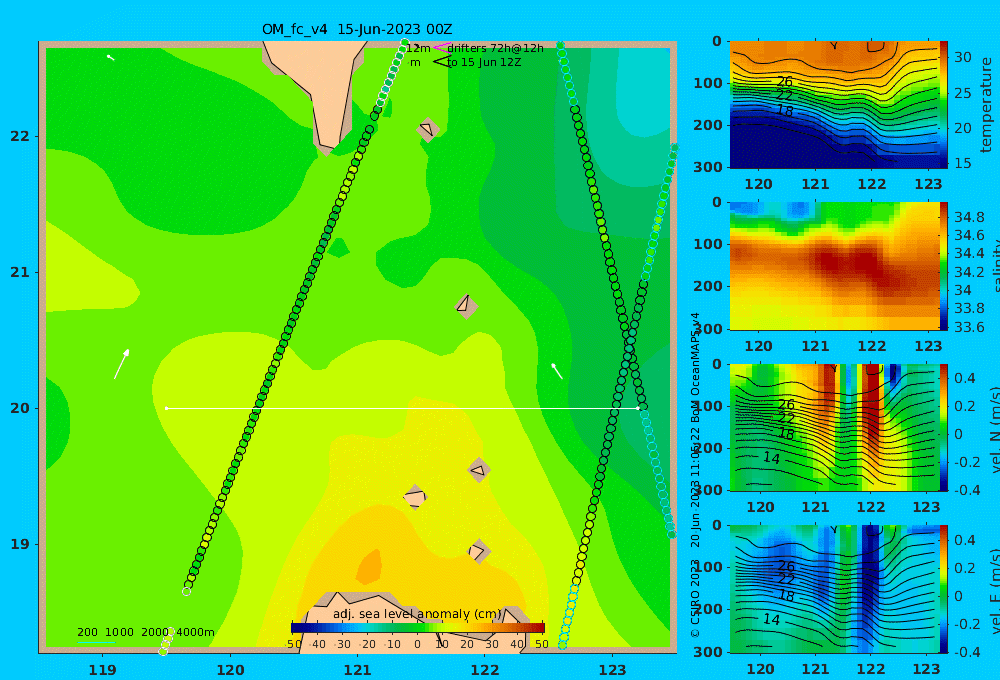Image resolution: width=1000 pixels, height=680 pixels.
Task: Click the 14 contour label in vel. N panel
Action: 772,458
